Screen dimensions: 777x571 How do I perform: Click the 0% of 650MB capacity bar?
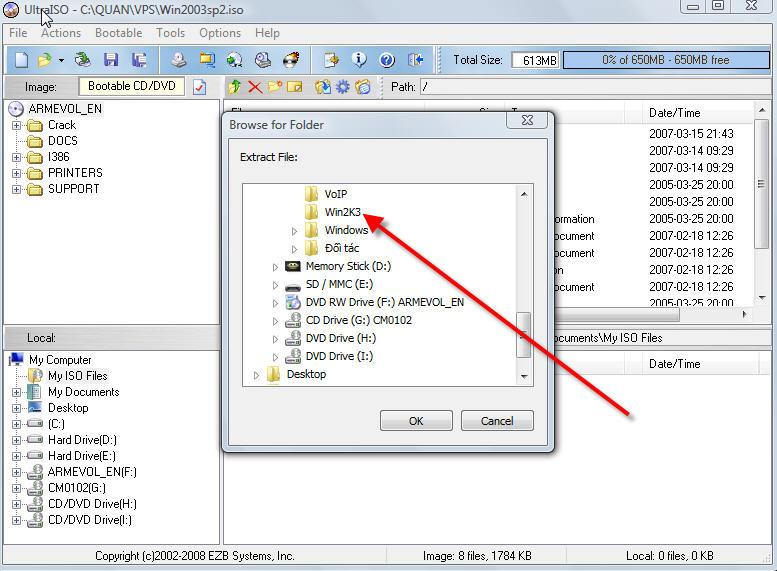[666, 60]
